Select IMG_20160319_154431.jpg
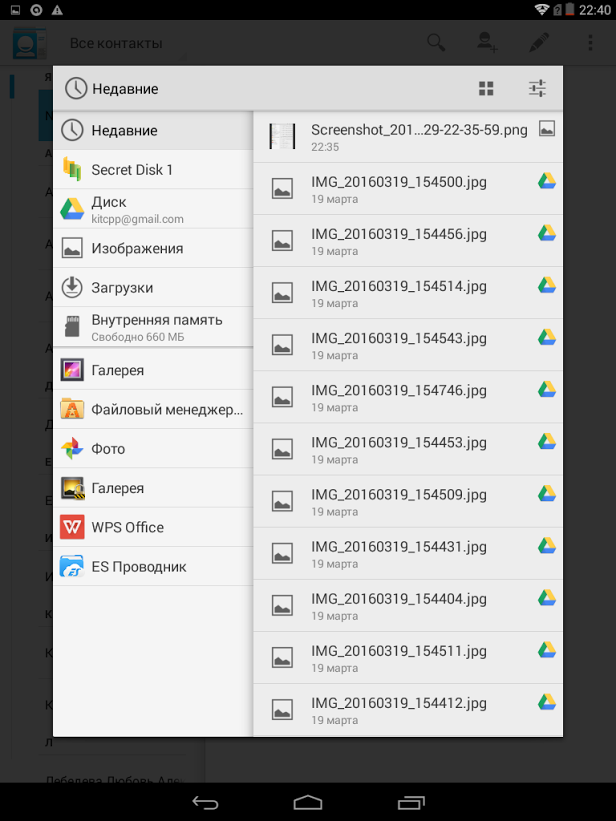Screen dimensions: 616x821 pos(408,553)
